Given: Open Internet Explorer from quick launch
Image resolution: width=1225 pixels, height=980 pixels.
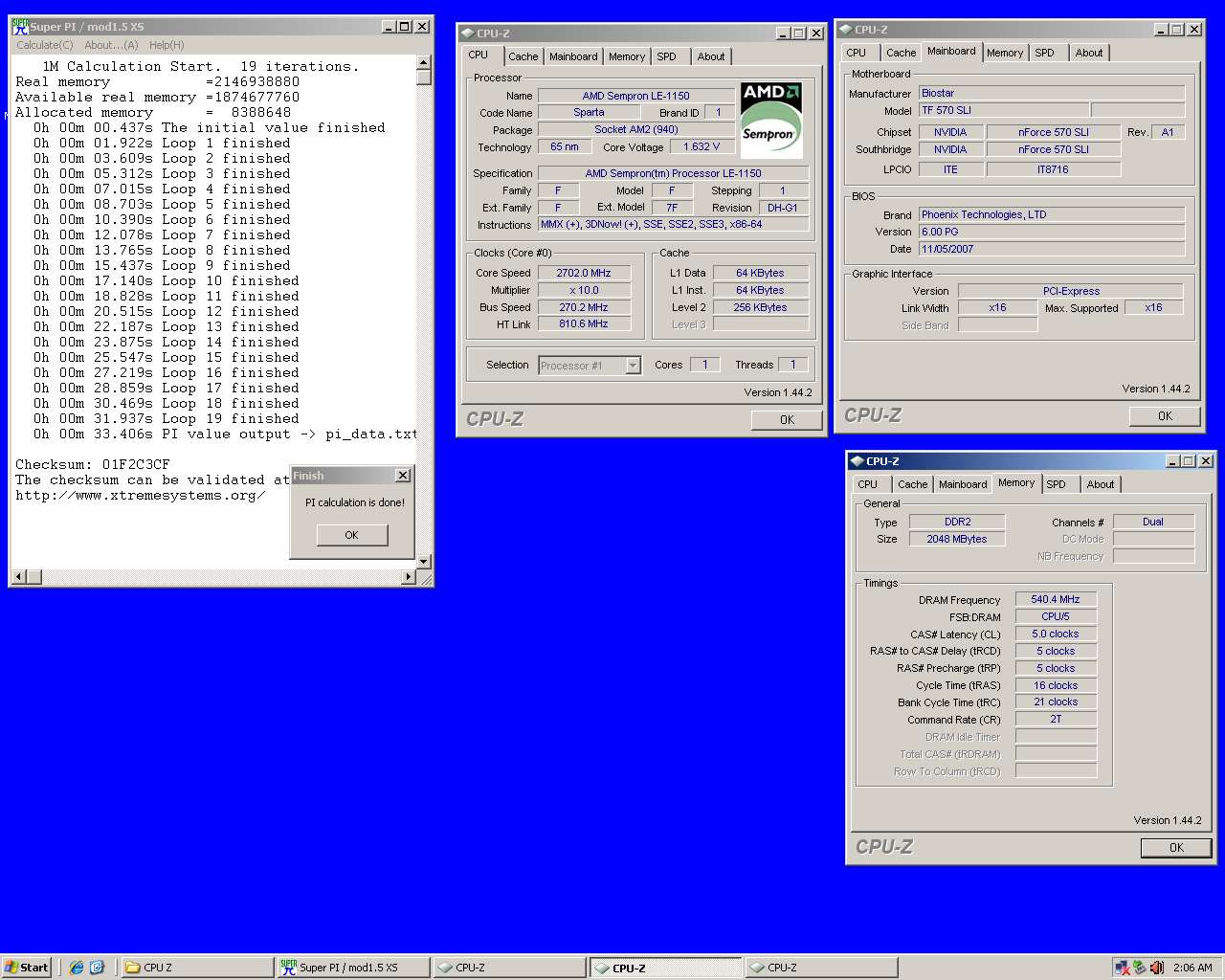Looking at the screenshot, I should (x=77, y=968).
